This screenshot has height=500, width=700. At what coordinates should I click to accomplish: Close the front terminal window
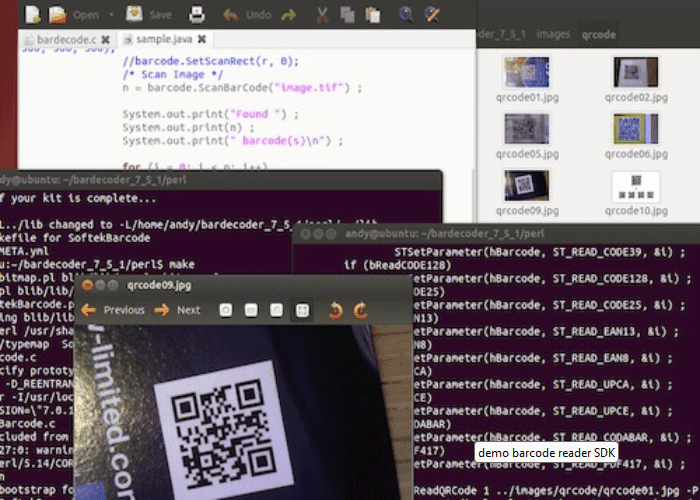305,234
